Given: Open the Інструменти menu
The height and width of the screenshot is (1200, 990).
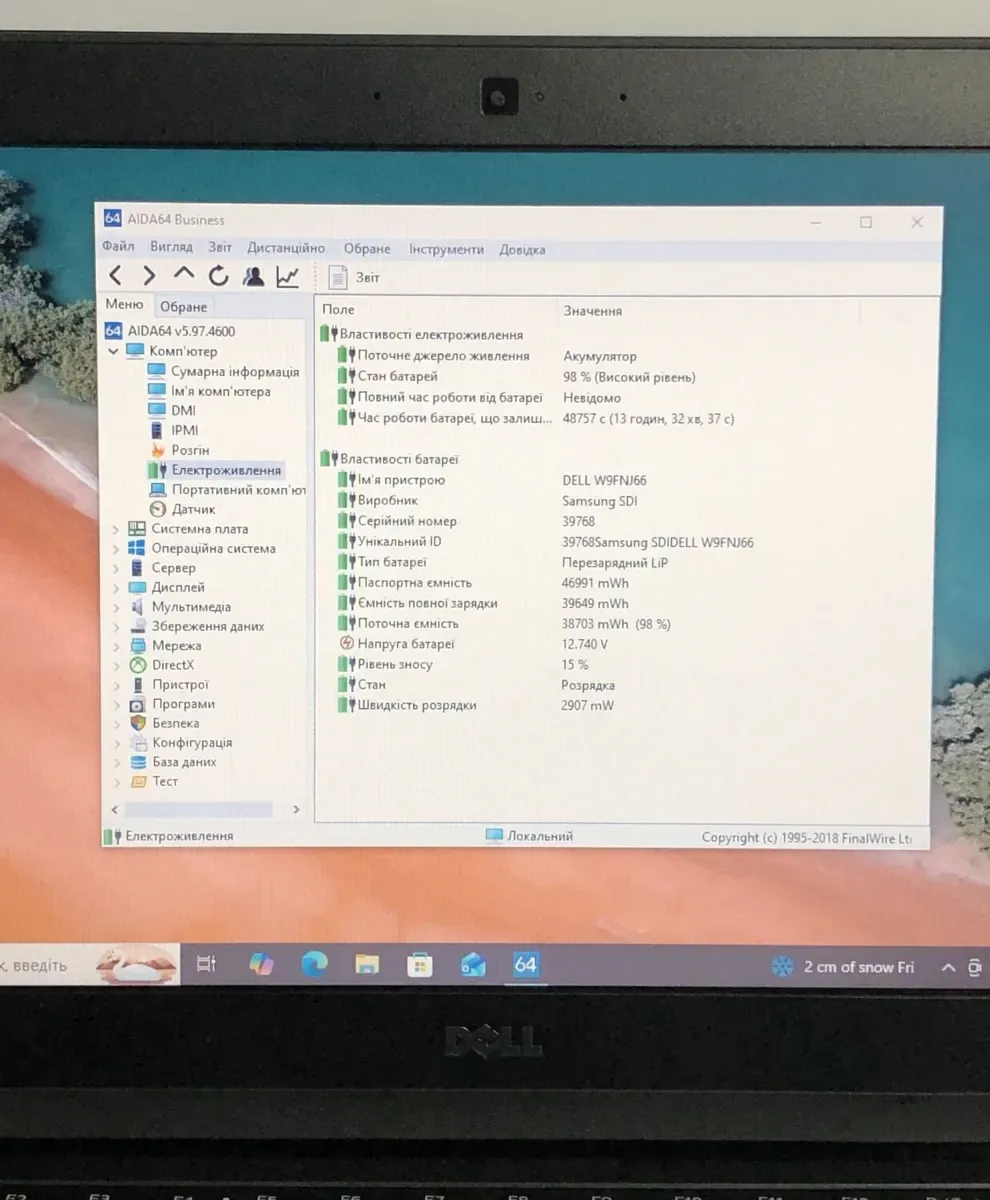Looking at the screenshot, I should [446, 249].
